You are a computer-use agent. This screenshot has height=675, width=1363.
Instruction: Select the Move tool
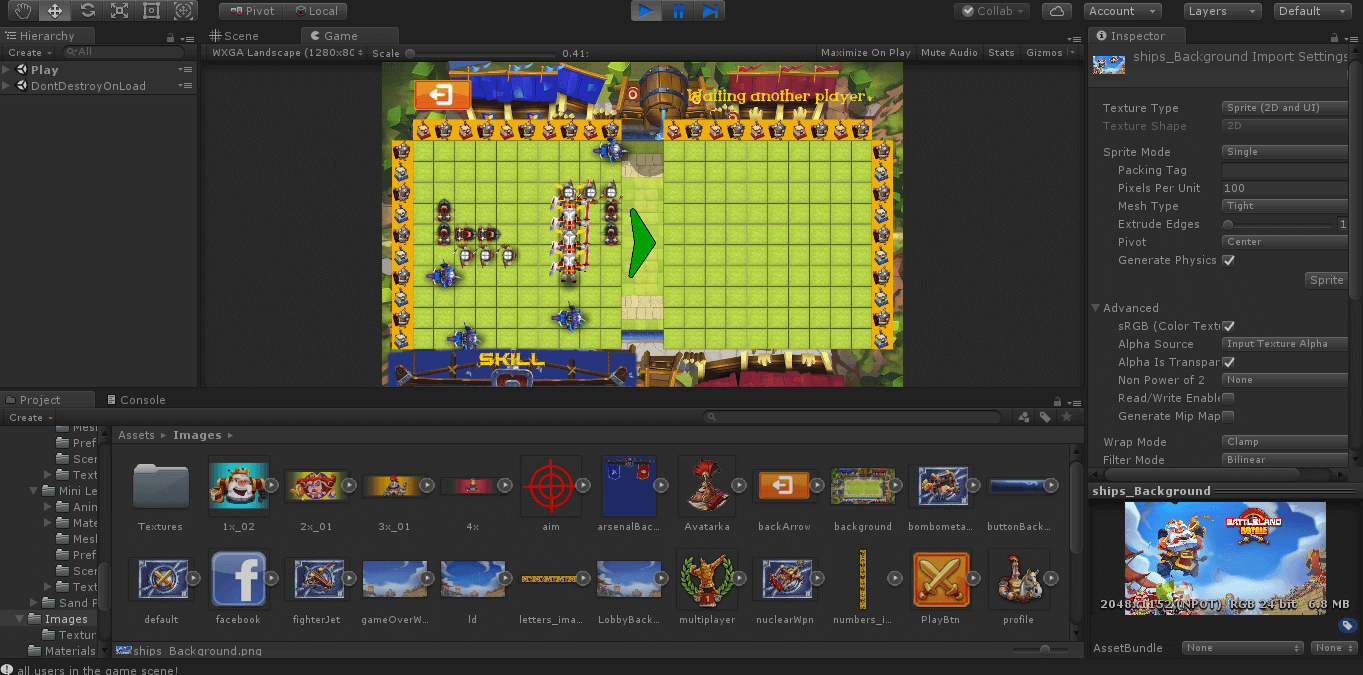click(55, 11)
